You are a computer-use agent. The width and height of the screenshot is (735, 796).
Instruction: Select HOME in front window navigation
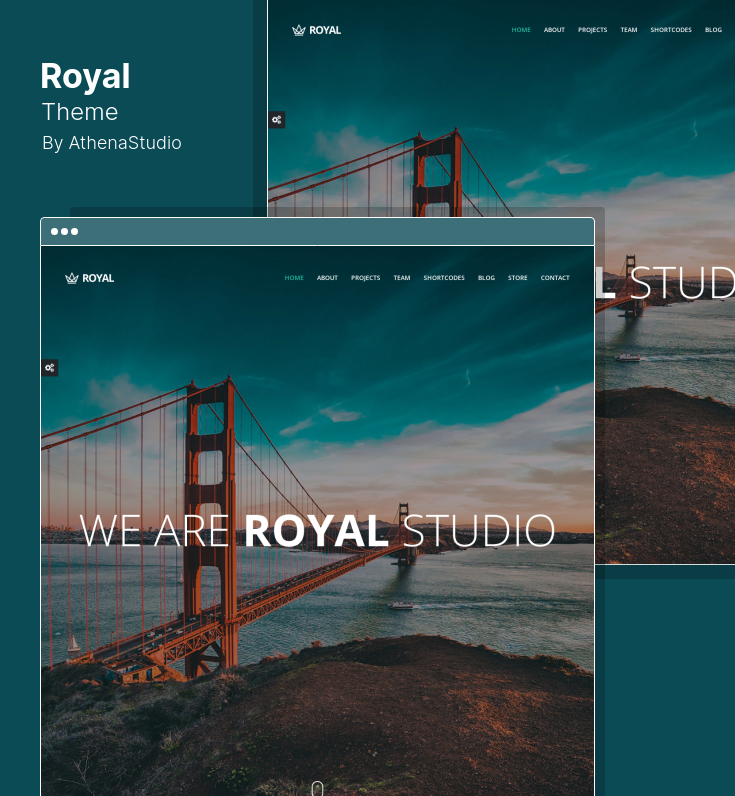click(294, 278)
